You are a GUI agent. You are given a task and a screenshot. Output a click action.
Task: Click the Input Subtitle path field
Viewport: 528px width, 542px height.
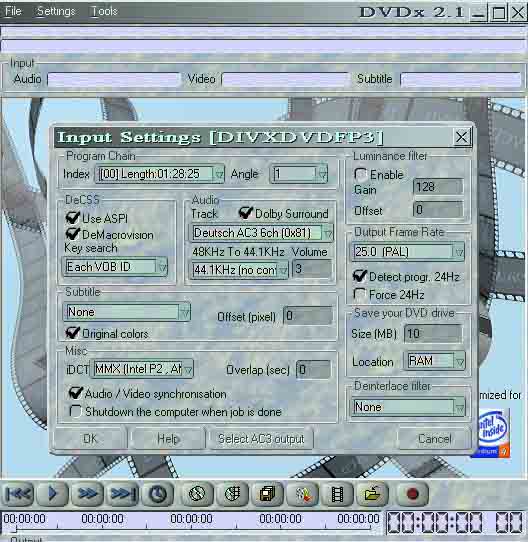point(461,79)
